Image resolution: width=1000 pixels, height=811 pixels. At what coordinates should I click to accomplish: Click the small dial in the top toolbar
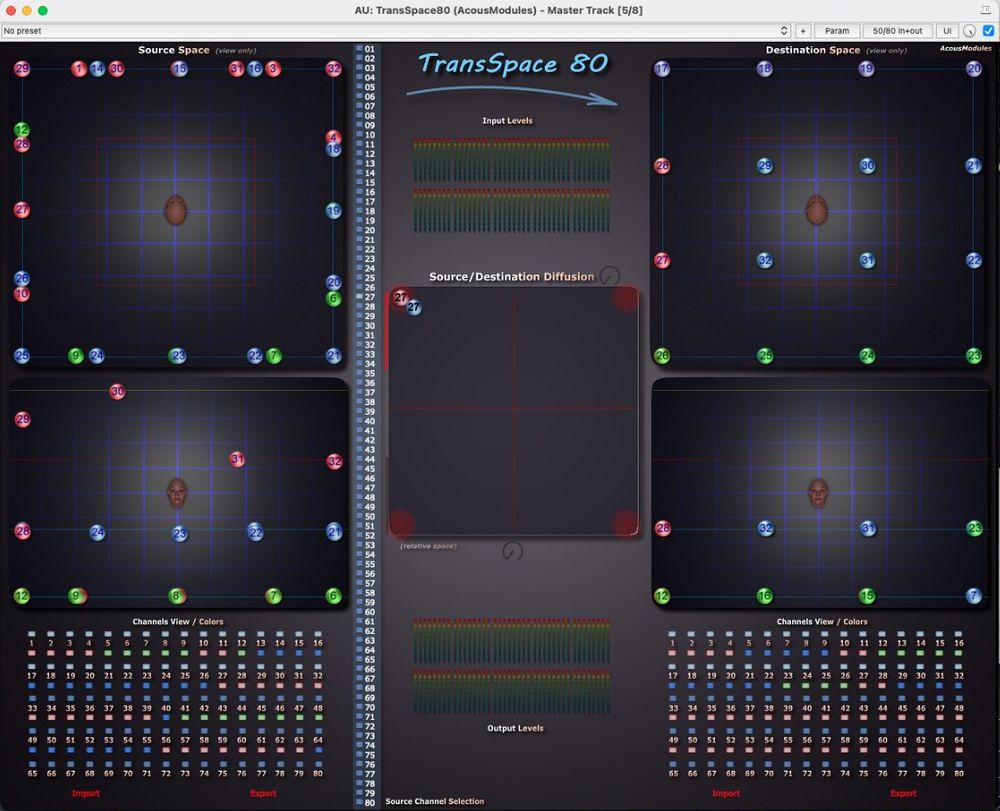coord(969,31)
